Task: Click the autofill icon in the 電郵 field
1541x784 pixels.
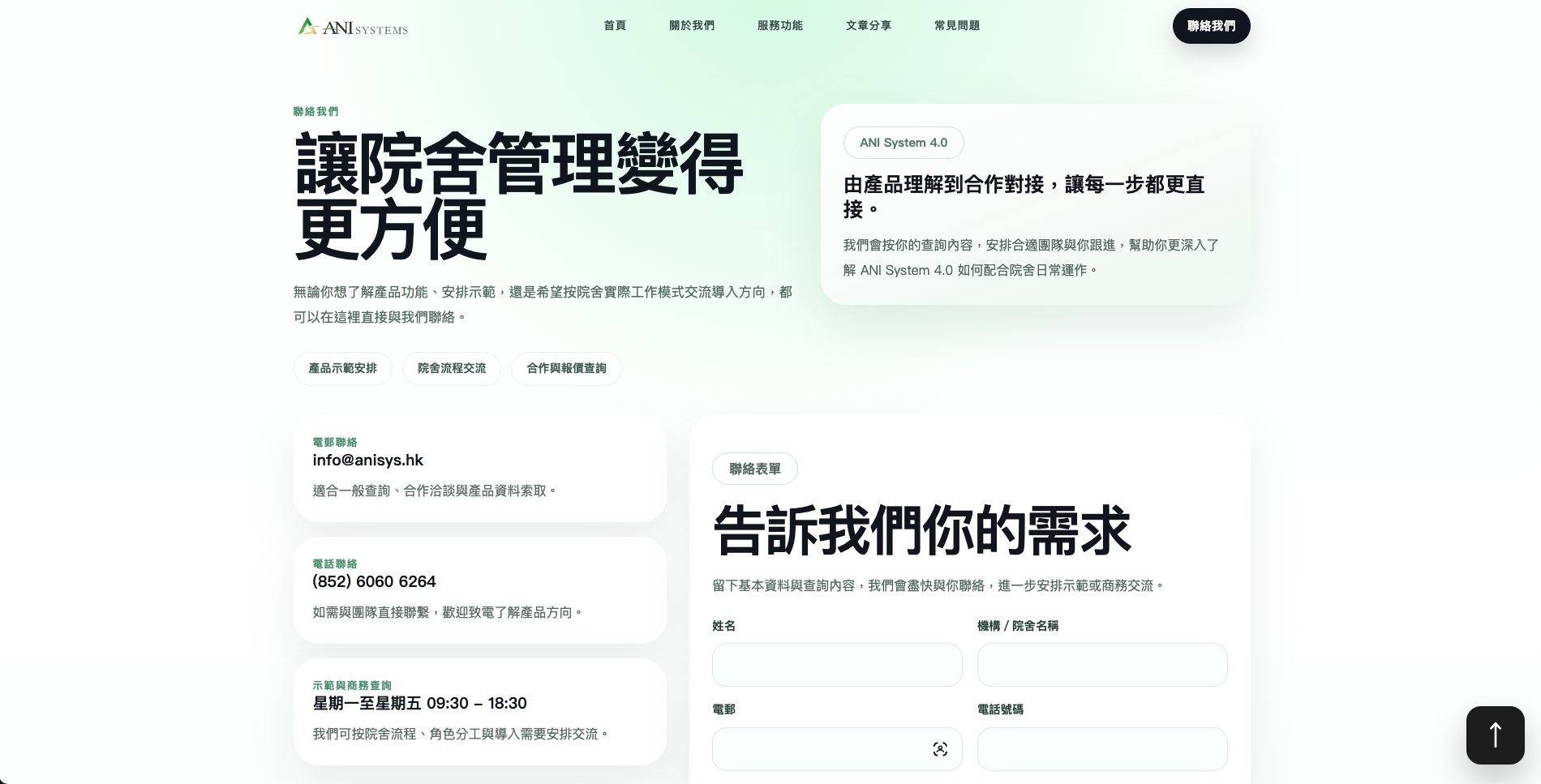Action: point(940,749)
